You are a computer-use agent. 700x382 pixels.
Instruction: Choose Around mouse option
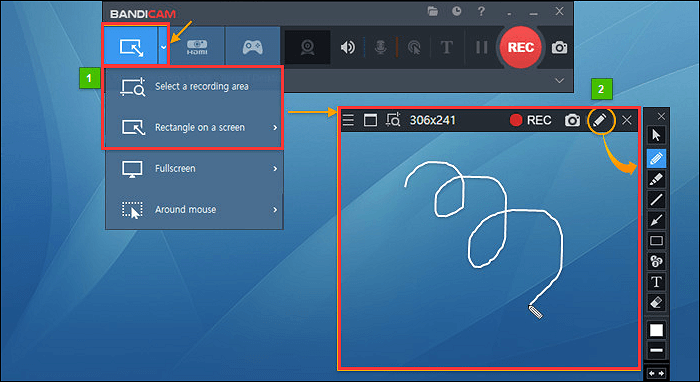tap(194, 210)
